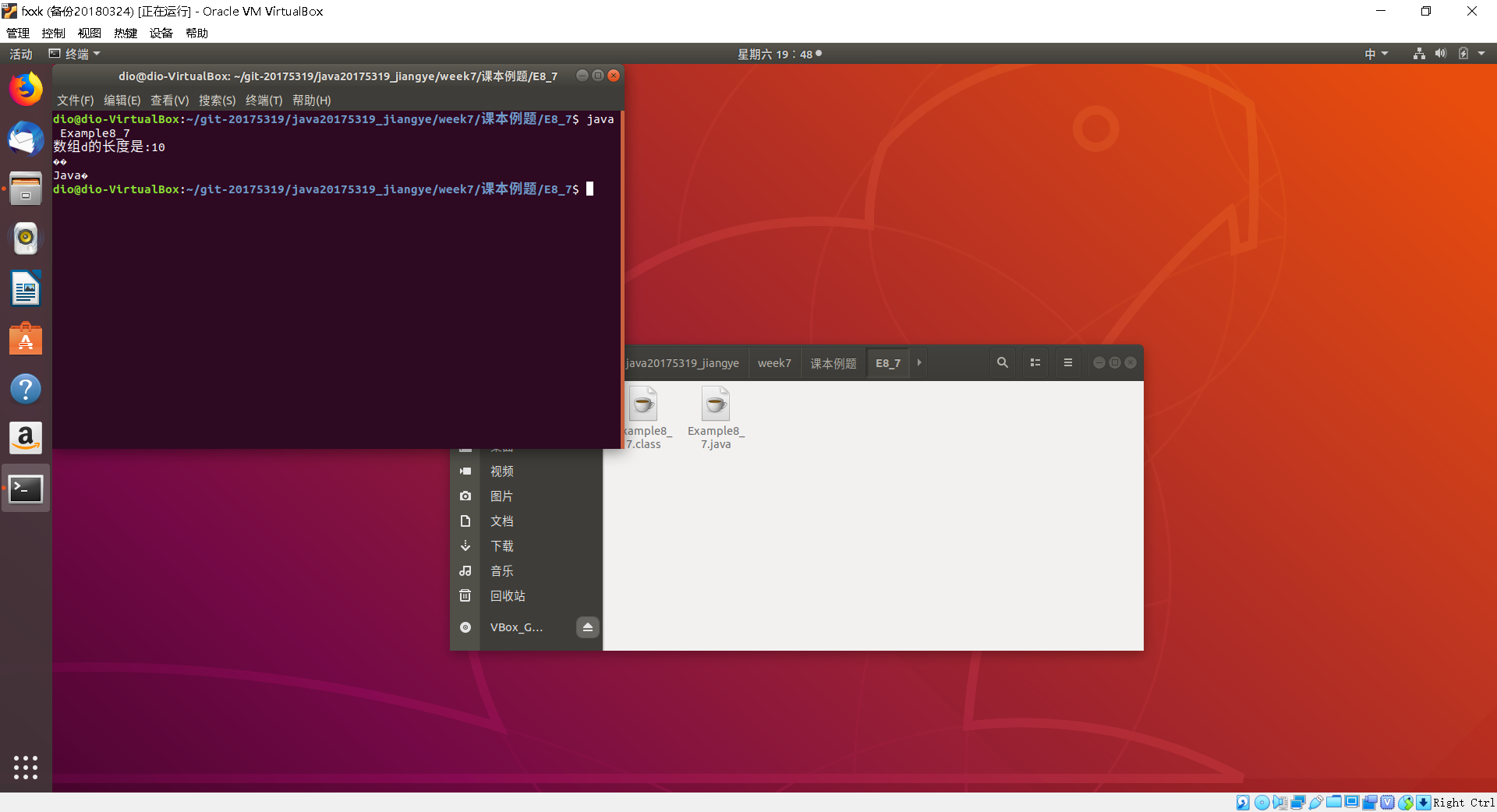Select the E8_7 path segment
Image resolution: width=1497 pixels, height=812 pixels.
point(888,363)
